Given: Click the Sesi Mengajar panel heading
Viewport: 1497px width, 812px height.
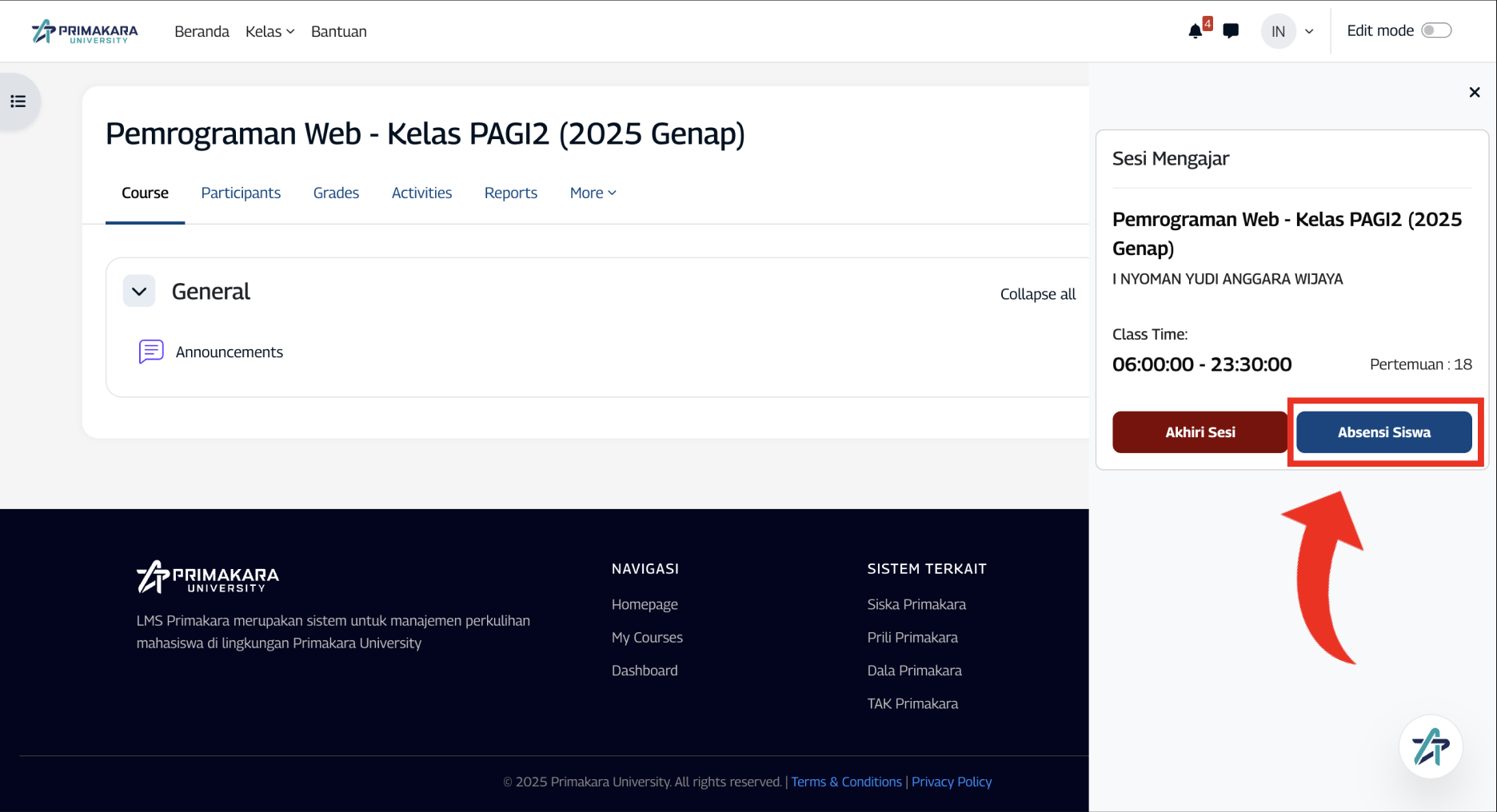Looking at the screenshot, I should [1171, 158].
